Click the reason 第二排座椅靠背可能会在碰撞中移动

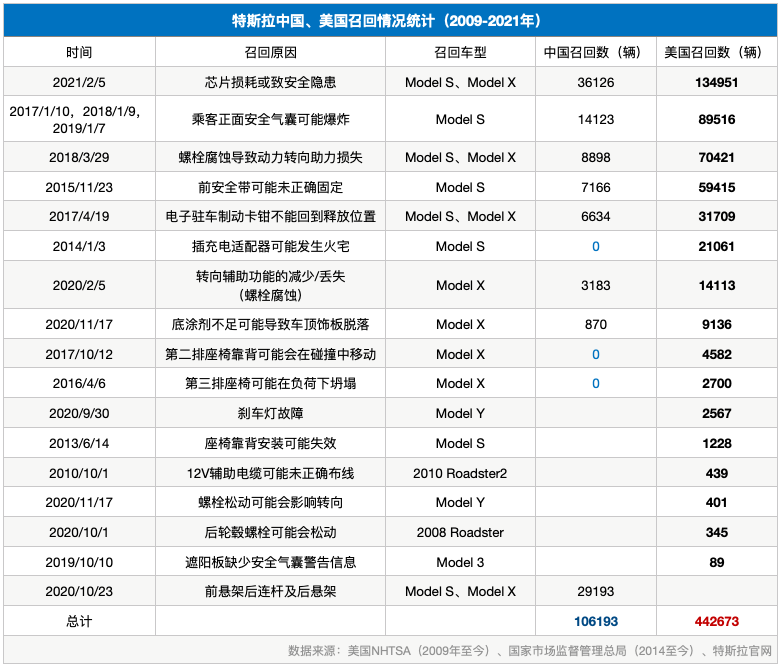click(x=270, y=354)
